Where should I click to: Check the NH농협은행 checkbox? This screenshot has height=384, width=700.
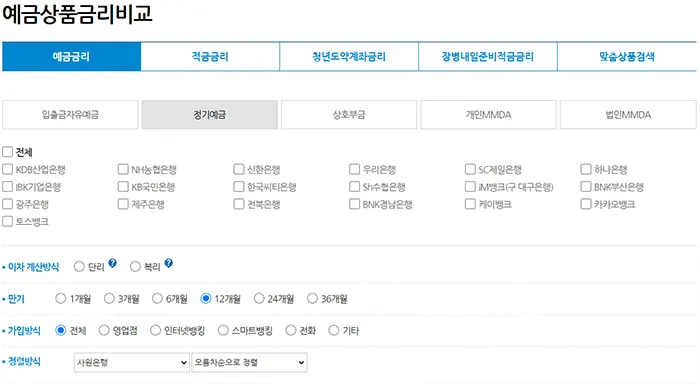tap(123, 169)
